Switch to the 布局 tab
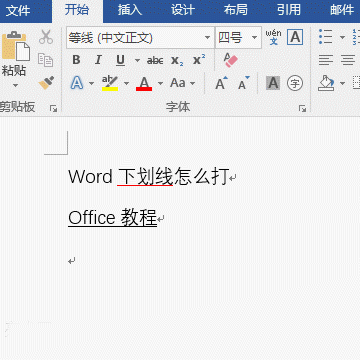The width and height of the screenshot is (360, 360). [x=236, y=11]
